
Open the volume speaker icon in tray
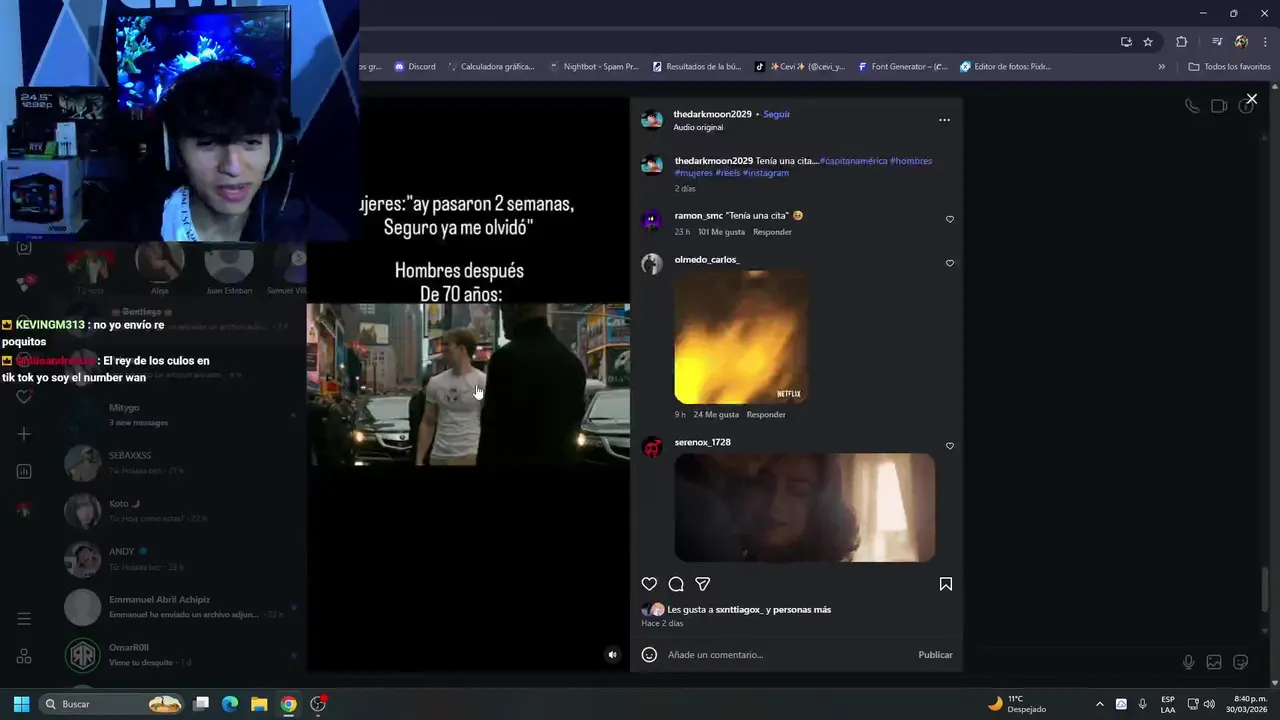pyautogui.click(x=1209, y=704)
